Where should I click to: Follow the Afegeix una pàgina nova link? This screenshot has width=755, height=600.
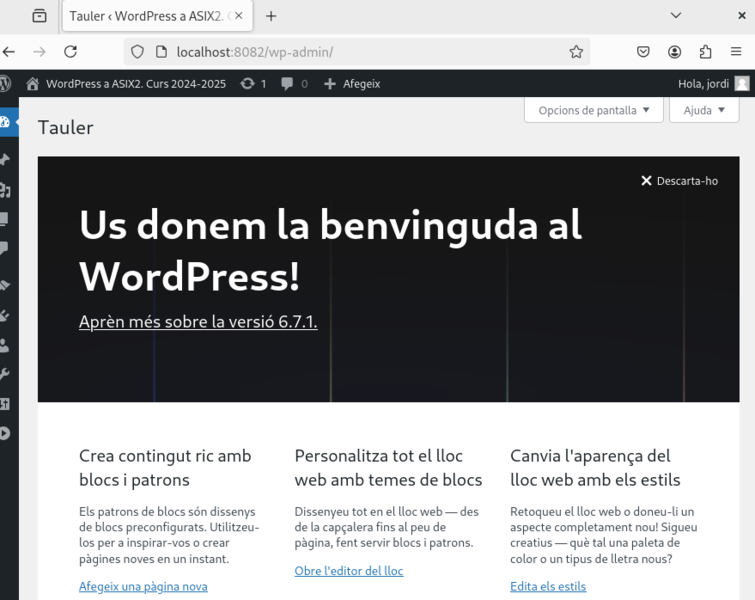pos(143,586)
